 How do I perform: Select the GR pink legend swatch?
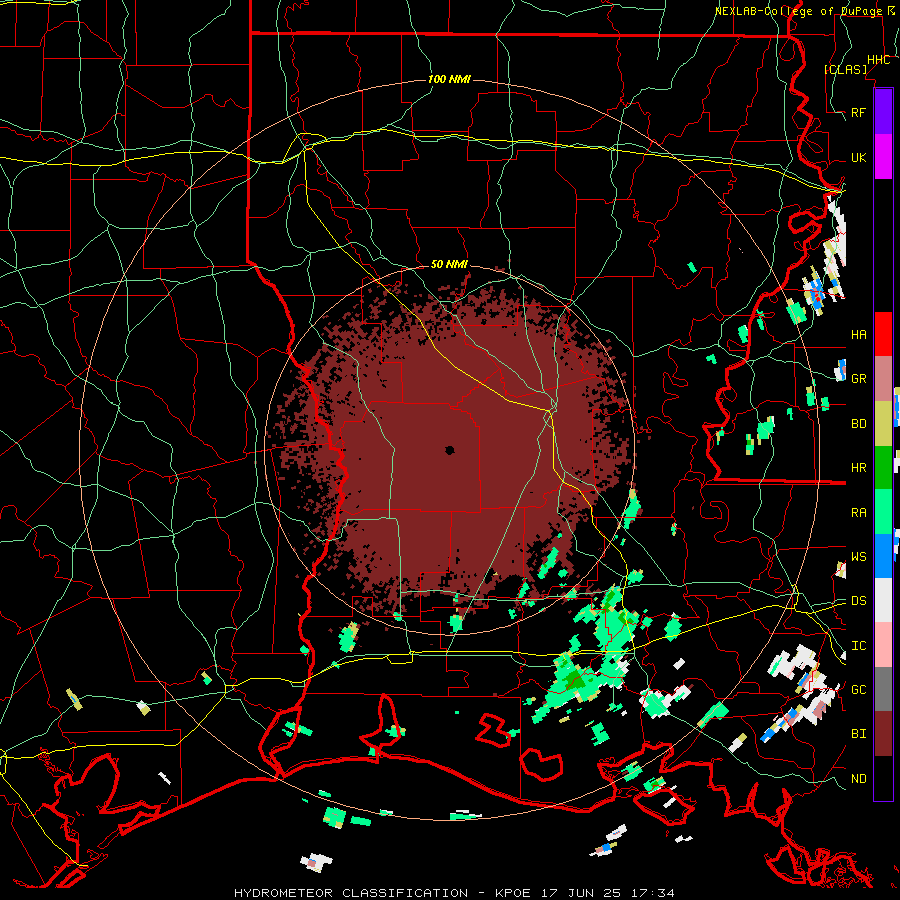883,378
